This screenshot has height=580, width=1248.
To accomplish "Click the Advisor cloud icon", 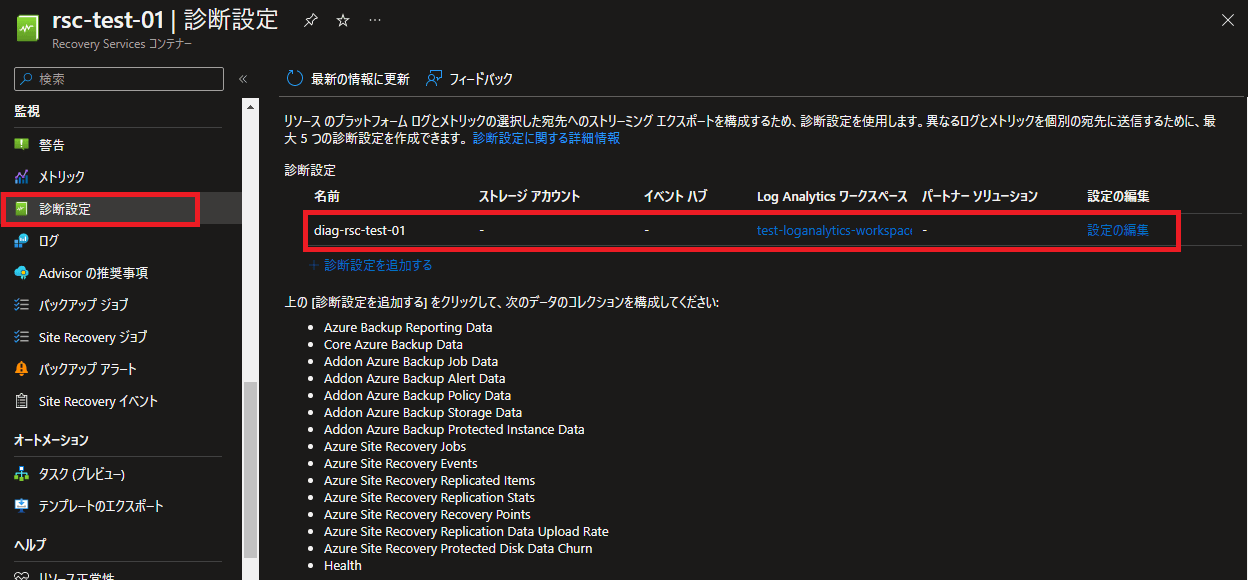I will [21, 272].
